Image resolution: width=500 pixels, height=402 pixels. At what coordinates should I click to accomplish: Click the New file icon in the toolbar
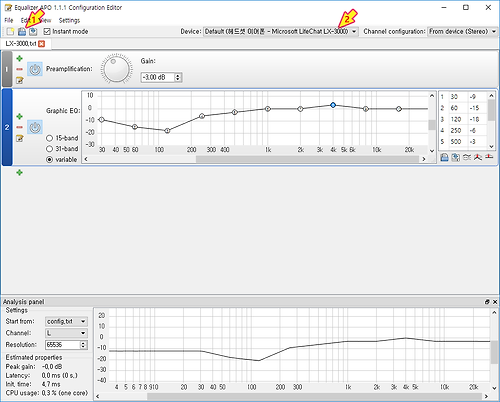pyautogui.click(x=10, y=32)
